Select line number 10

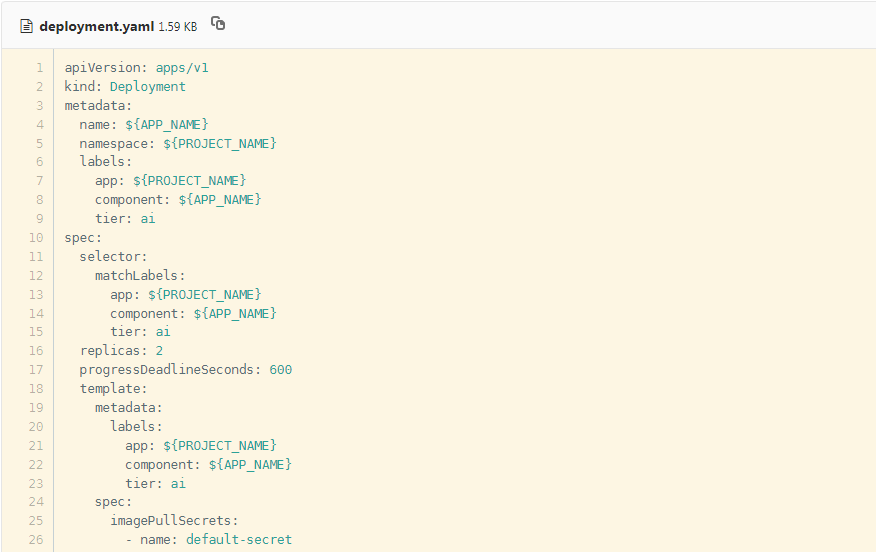tap(36, 237)
